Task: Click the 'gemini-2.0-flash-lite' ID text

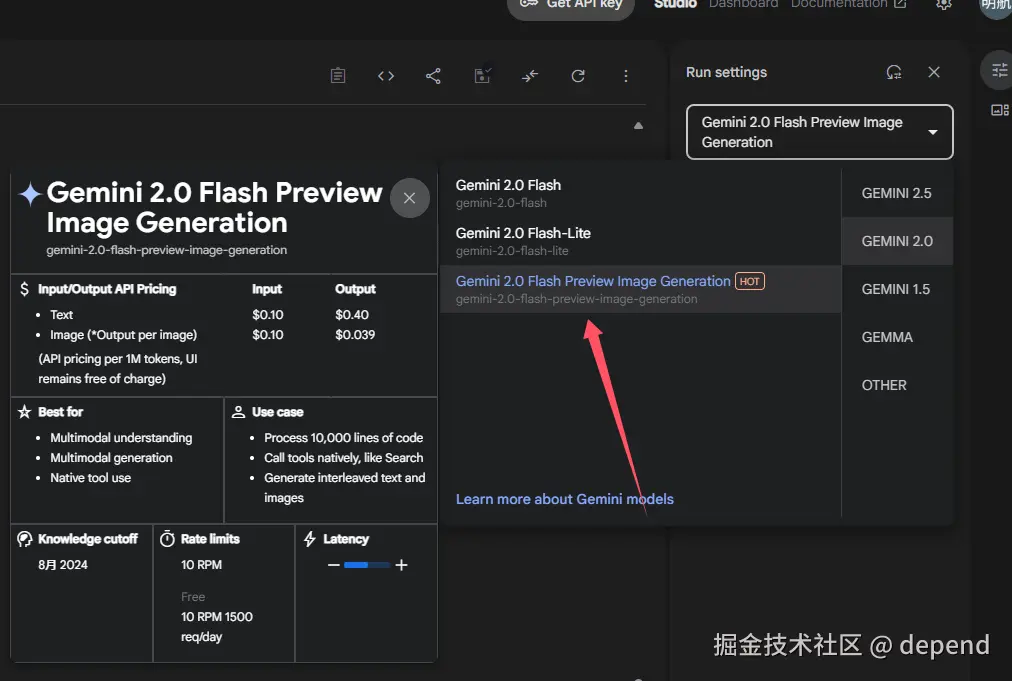Action: 512,251
